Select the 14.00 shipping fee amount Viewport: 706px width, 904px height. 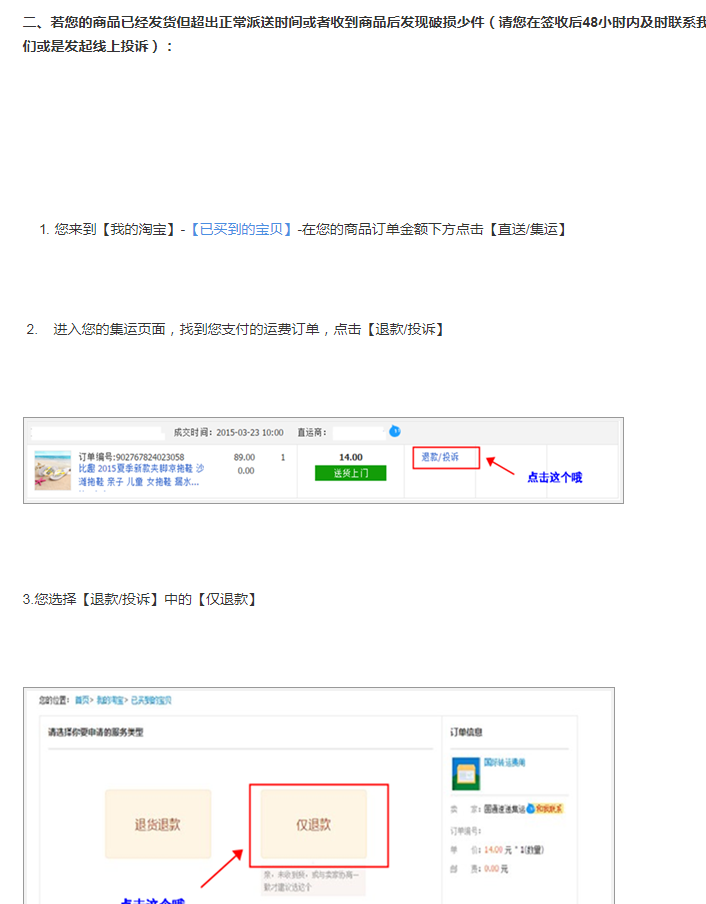351,457
